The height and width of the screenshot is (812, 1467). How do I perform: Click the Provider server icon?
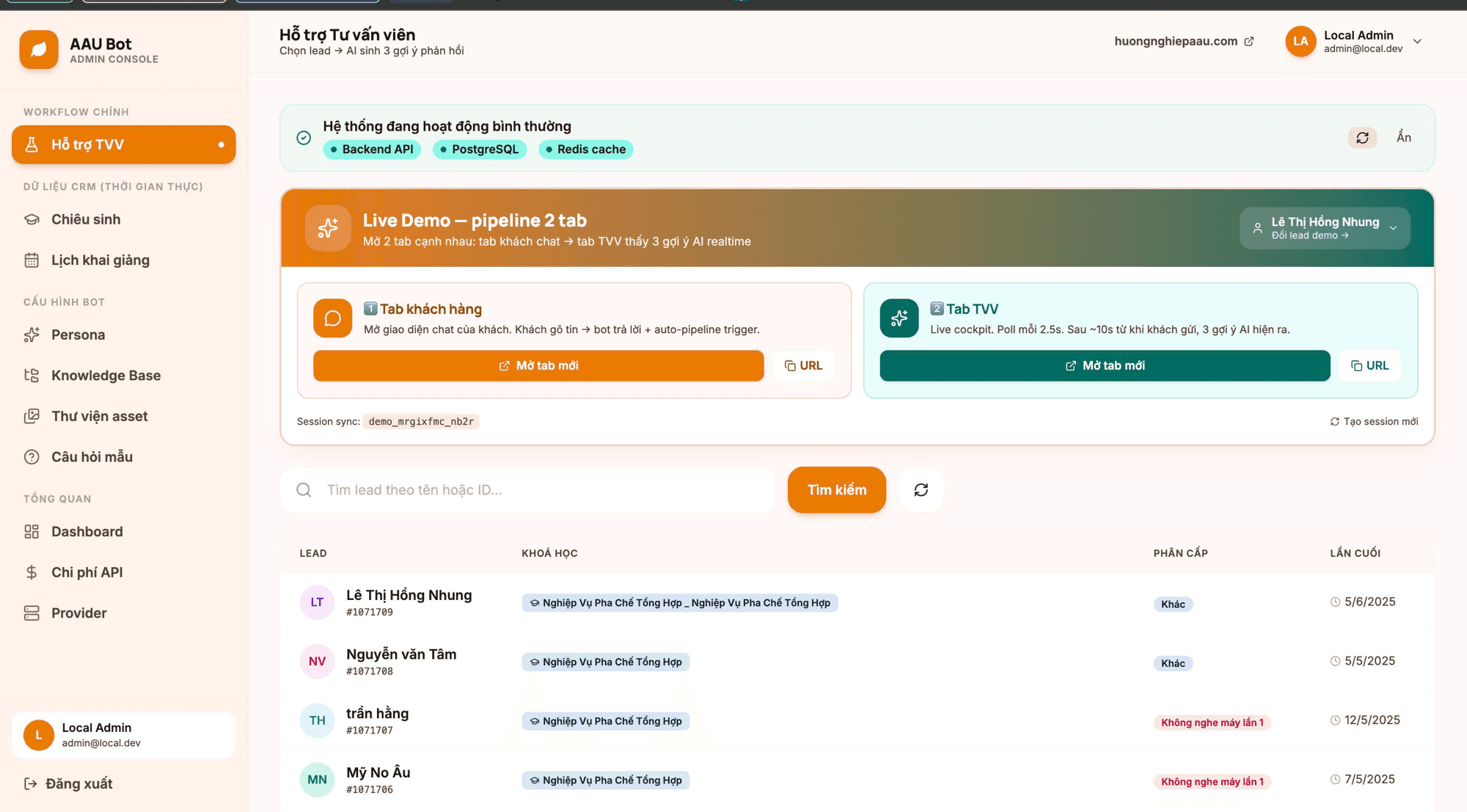click(x=32, y=613)
